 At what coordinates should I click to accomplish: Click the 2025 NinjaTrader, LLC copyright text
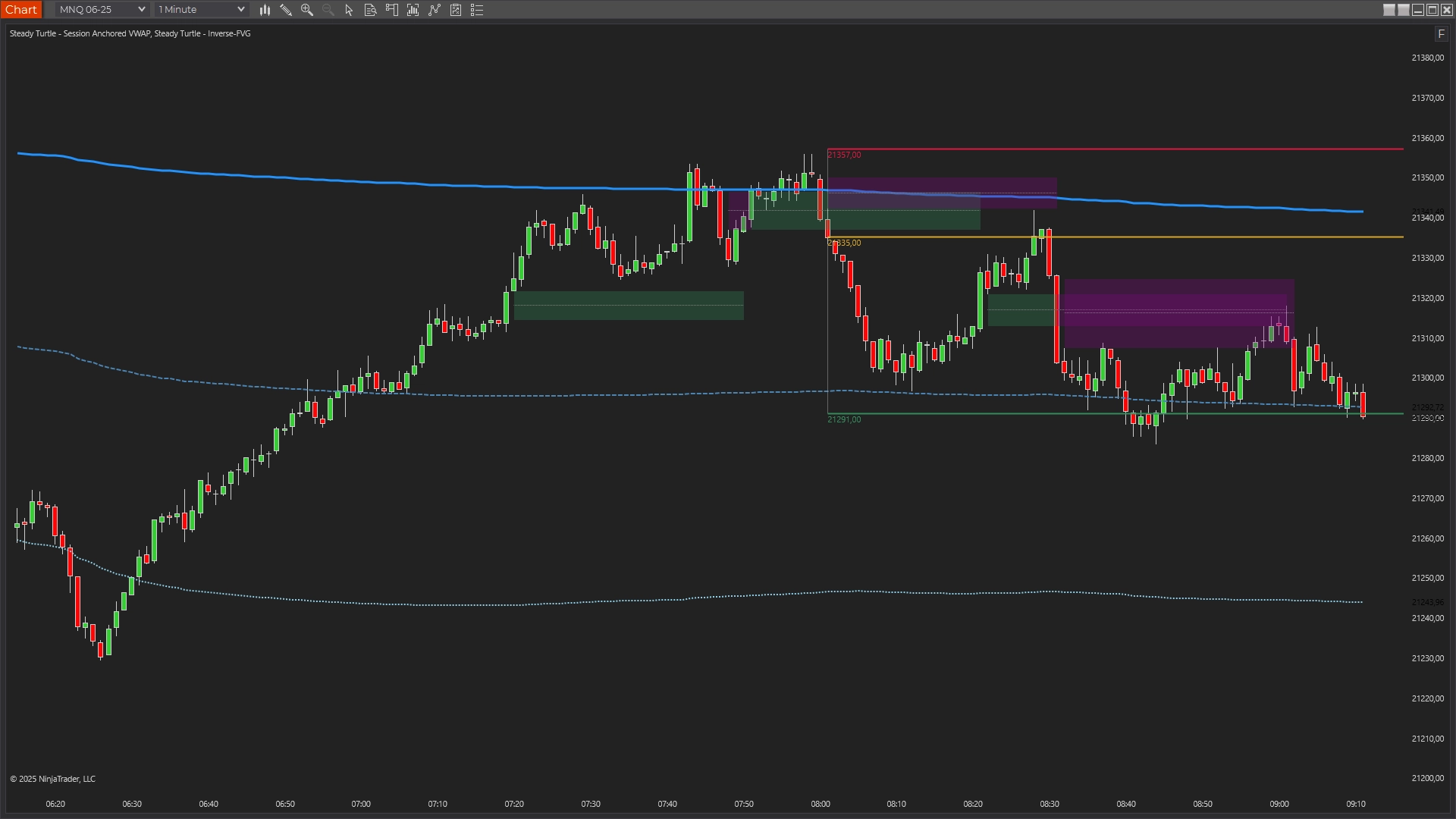(53, 779)
